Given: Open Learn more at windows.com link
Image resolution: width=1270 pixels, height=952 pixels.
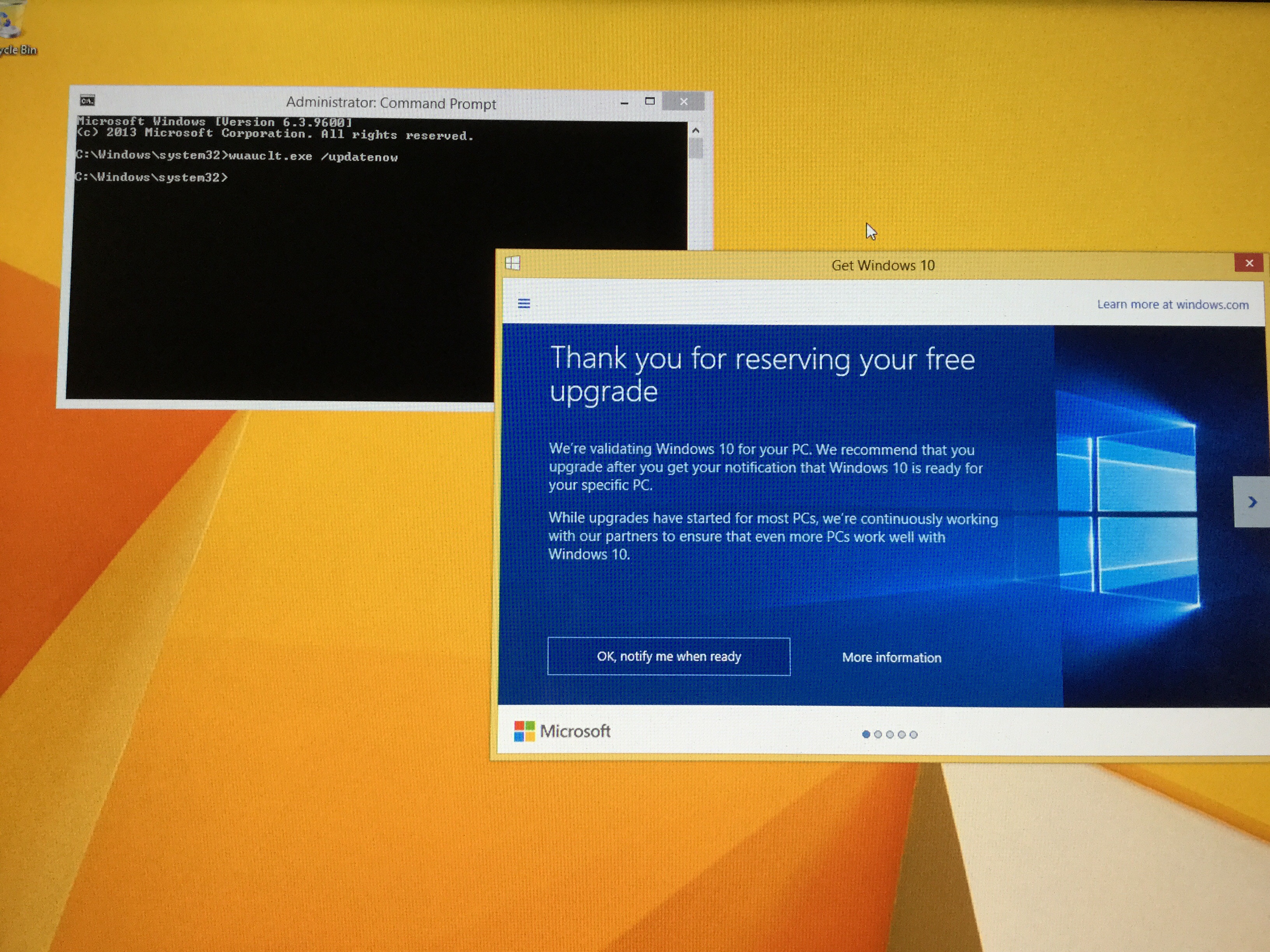Looking at the screenshot, I should click(1172, 305).
